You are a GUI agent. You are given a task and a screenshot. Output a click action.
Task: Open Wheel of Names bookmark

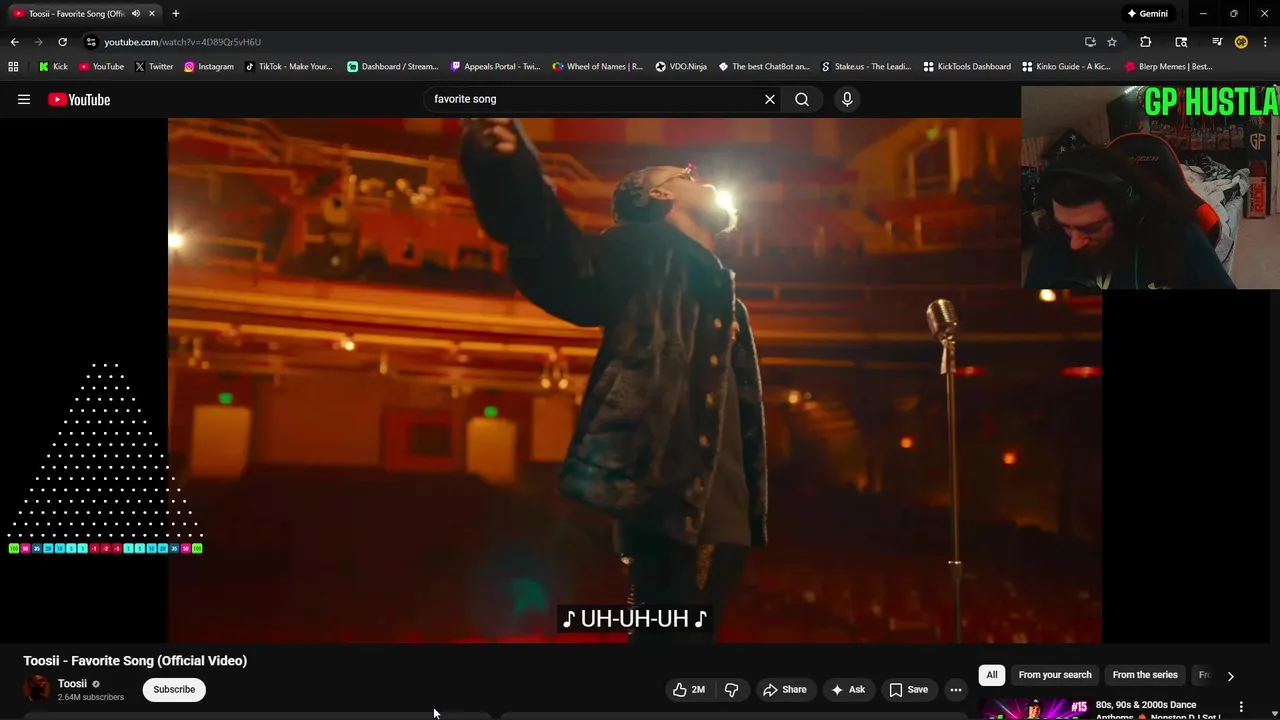(598, 67)
